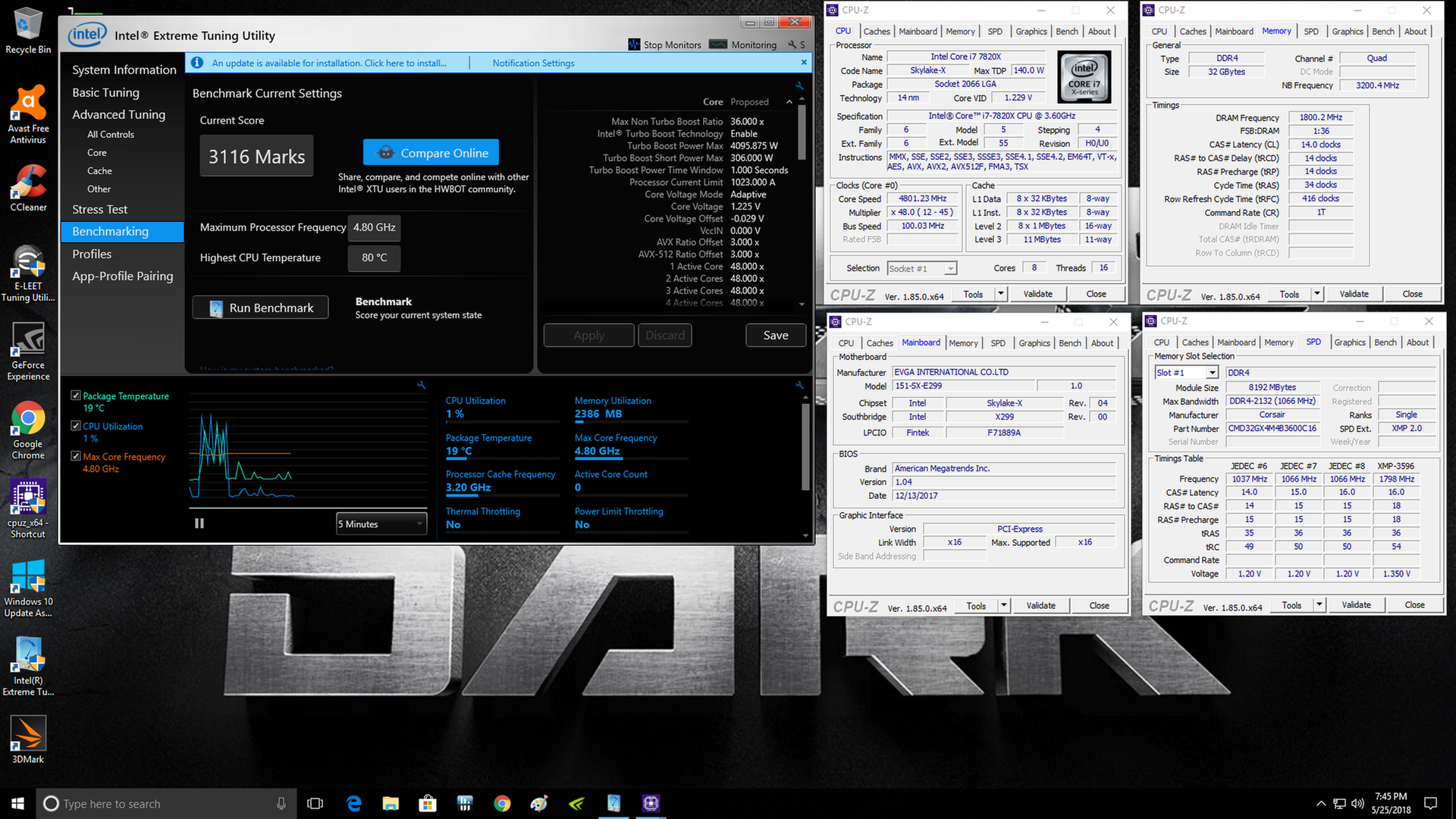
Task: Click Core Voltage value 1.225 V
Action: tap(745, 206)
